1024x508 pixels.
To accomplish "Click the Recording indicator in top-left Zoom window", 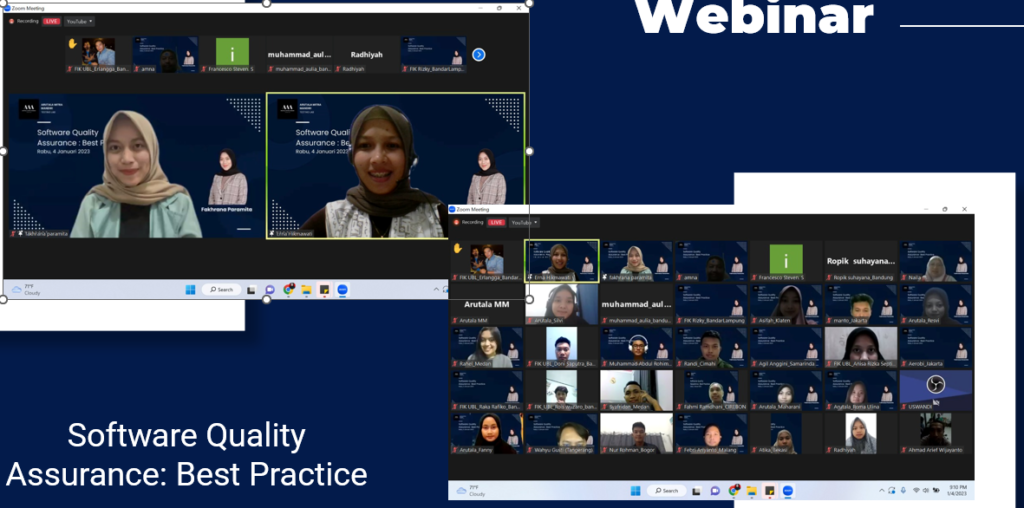I will 23,20.
